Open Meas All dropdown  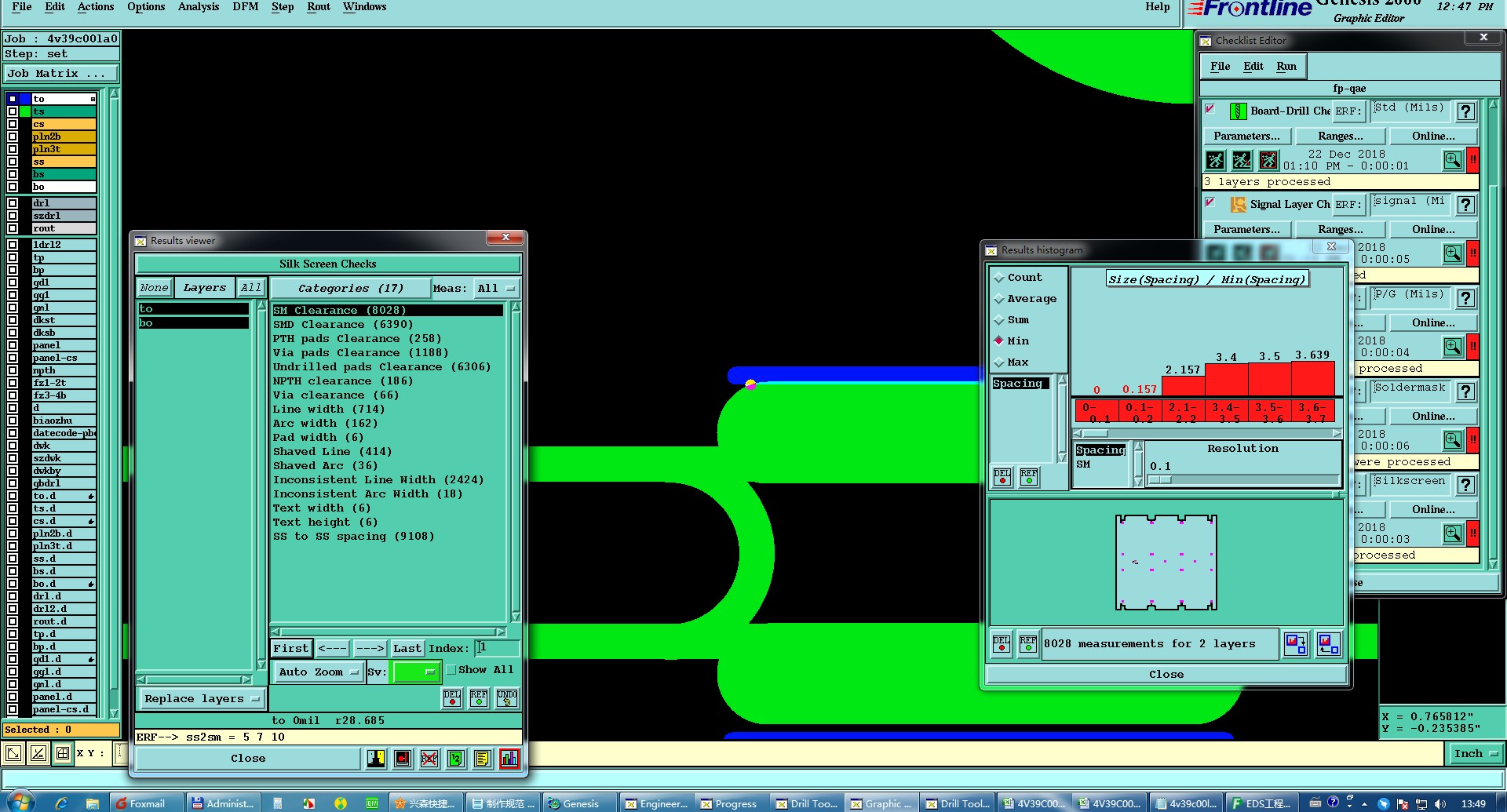pos(496,289)
